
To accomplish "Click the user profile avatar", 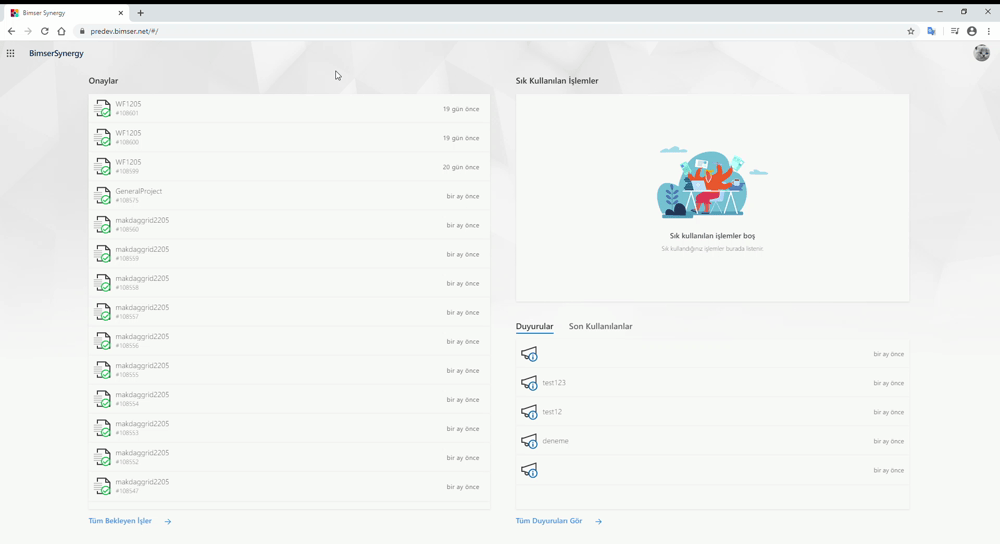I will click(x=981, y=54).
